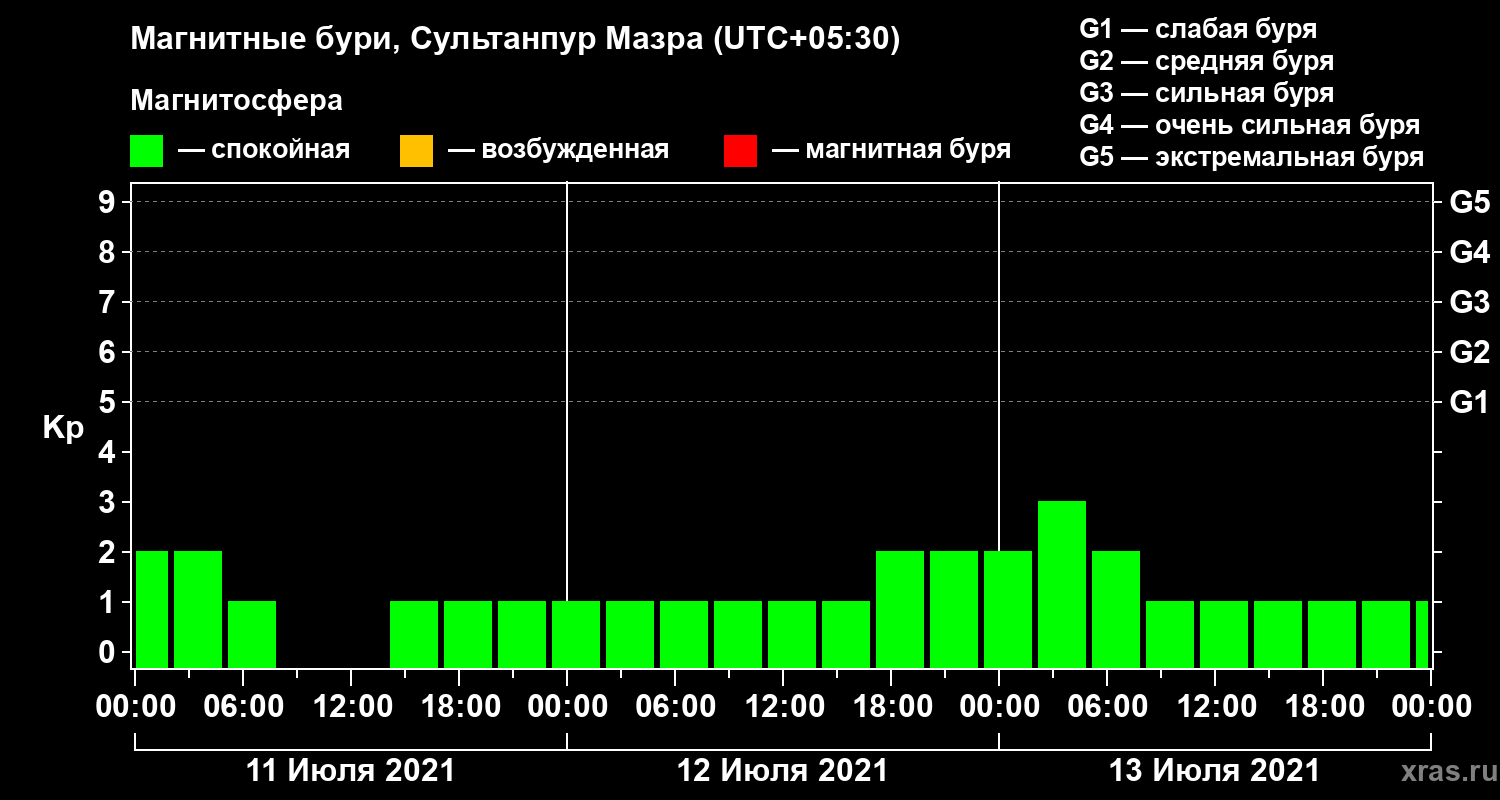Click the 18:00 time label for 12 July
Image resolution: width=1500 pixels, height=800 pixels.
pyautogui.click(x=891, y=706)
